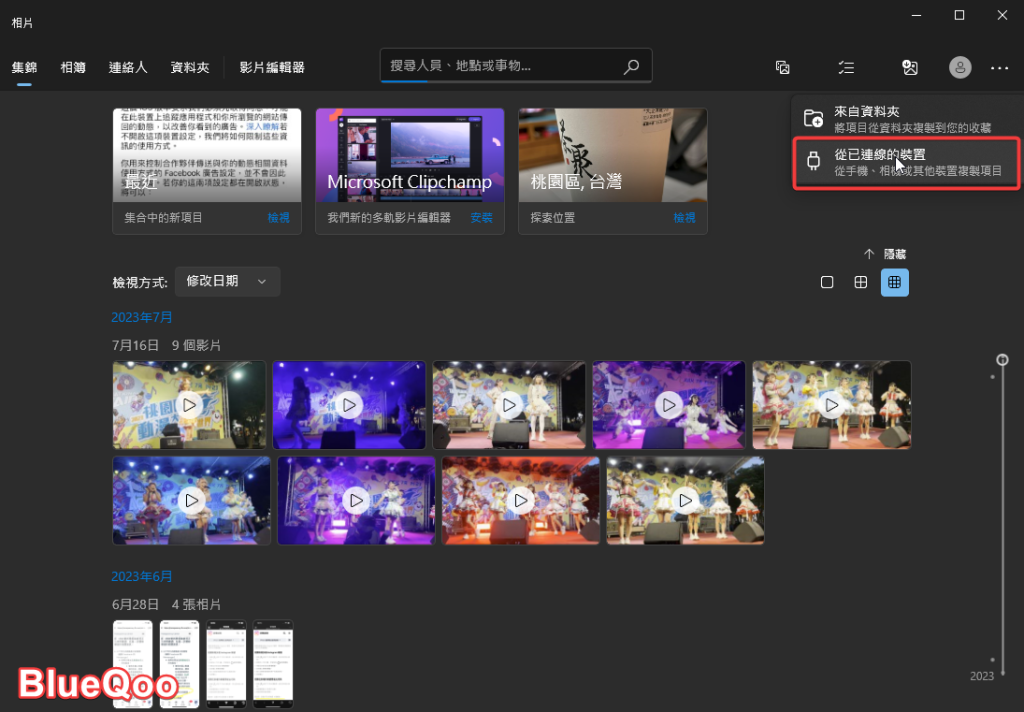Viewport: 1024px width, 712px height.
Task: Jump to 2023年7月 month header
Action: click(142, 317)
